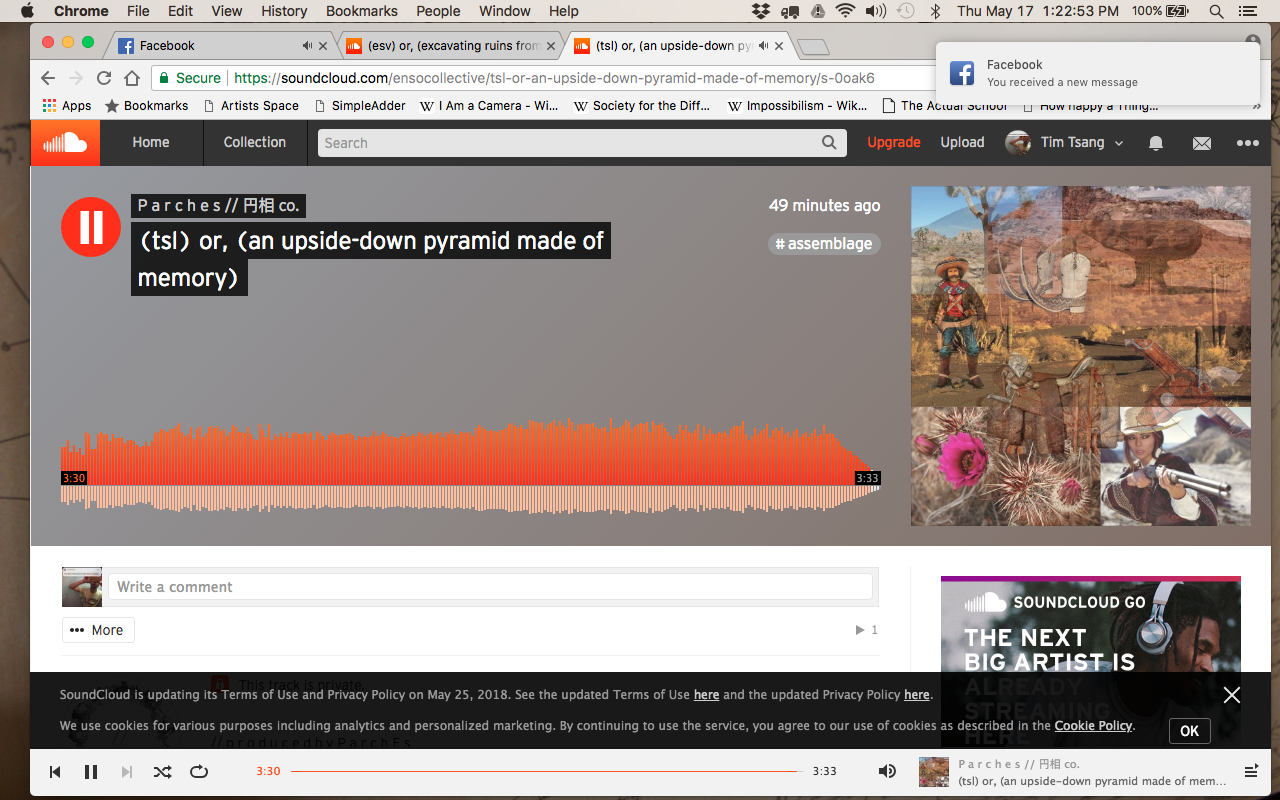This screenshot has width=1280, height=800.
Task: Open Collection page
Action: [255, 143]
